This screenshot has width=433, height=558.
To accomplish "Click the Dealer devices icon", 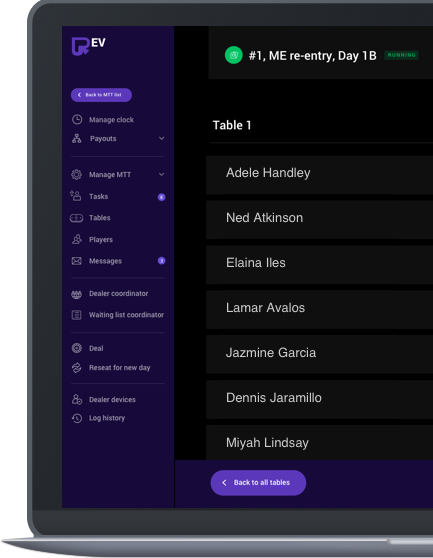I will tap(77, 399).
